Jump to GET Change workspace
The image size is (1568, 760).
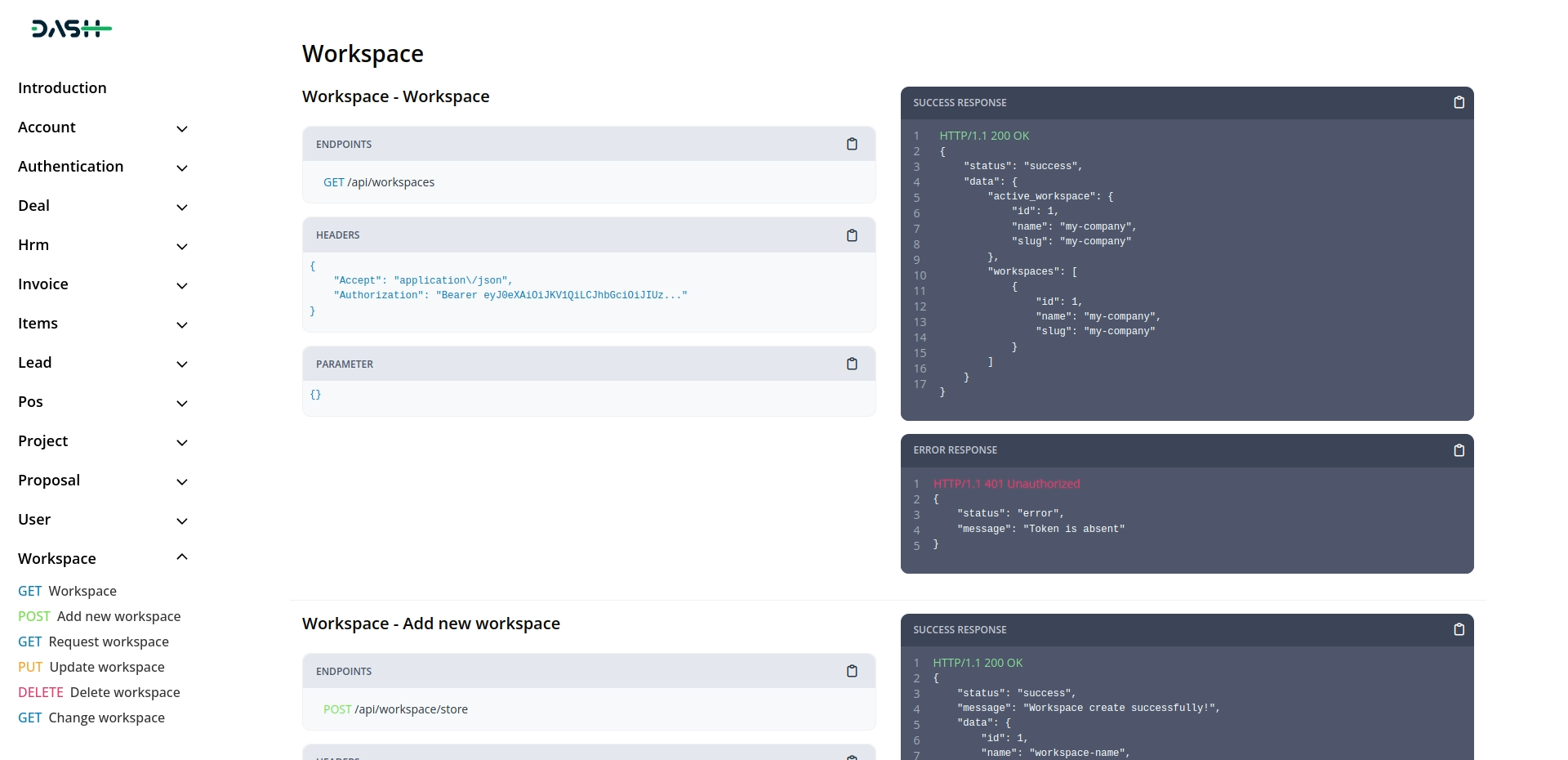pyautogui.click(x=91, y=718)
